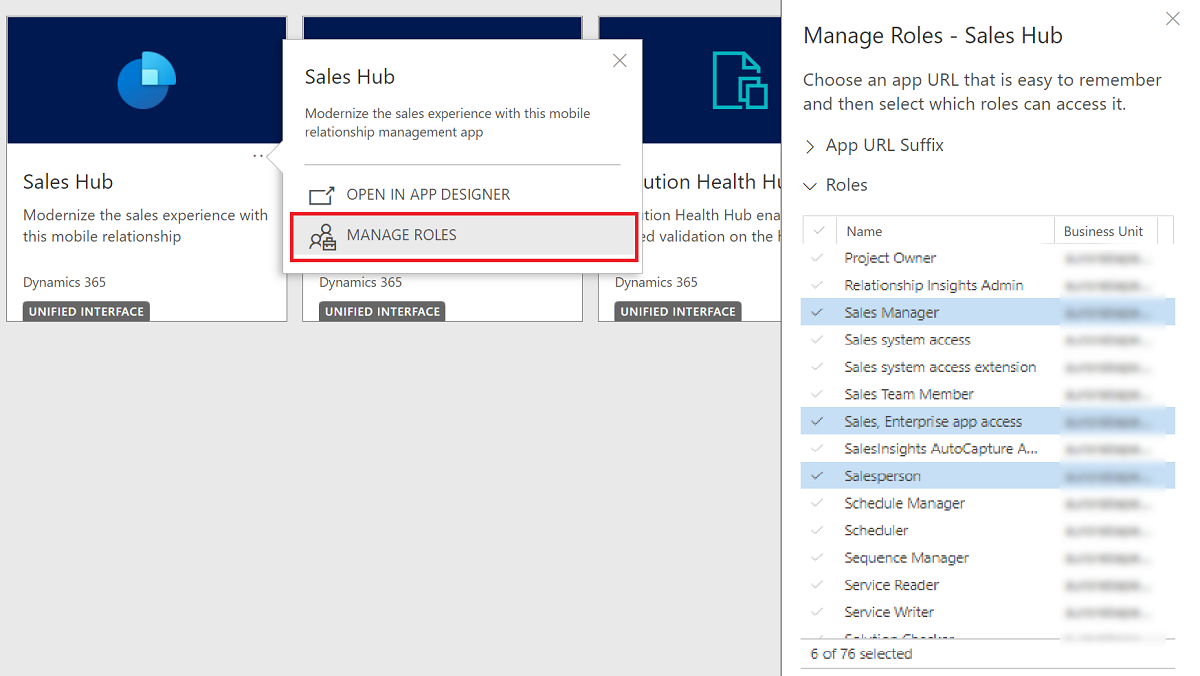Click the Solution Health Hub document icon
This screenshot has width=1200, height=676.
[x=740, y=80]
